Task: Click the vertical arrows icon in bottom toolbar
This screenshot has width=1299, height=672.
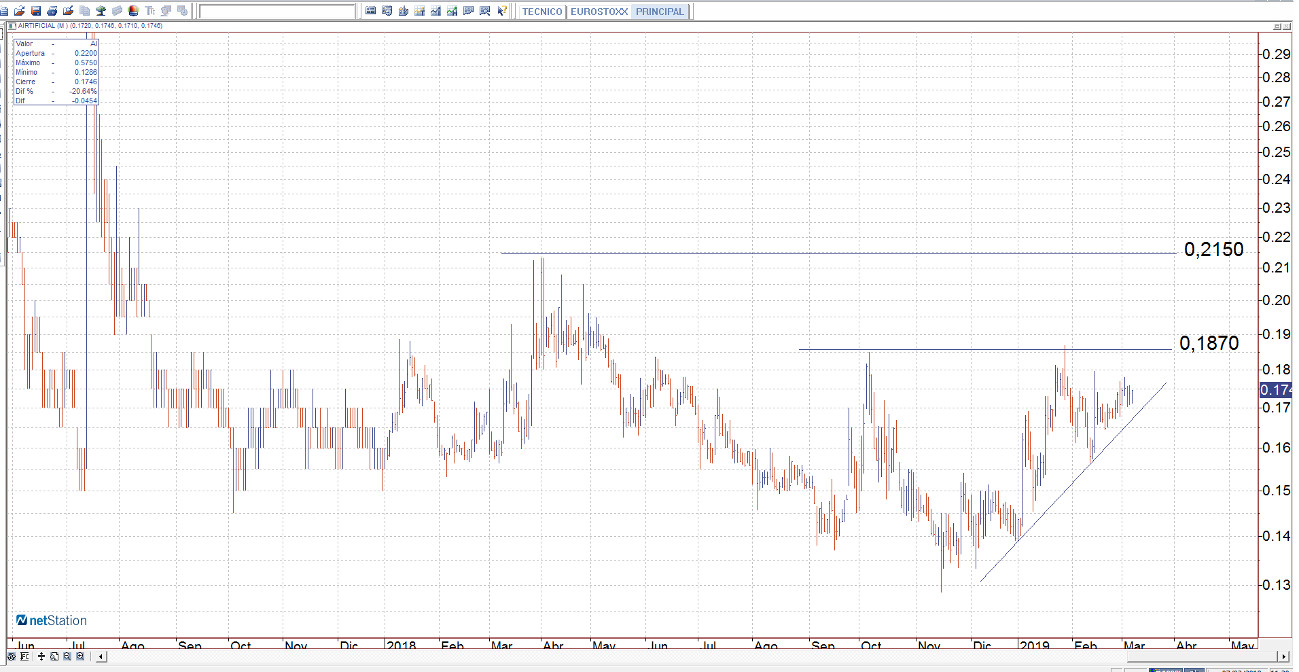Action: point(41,657)
